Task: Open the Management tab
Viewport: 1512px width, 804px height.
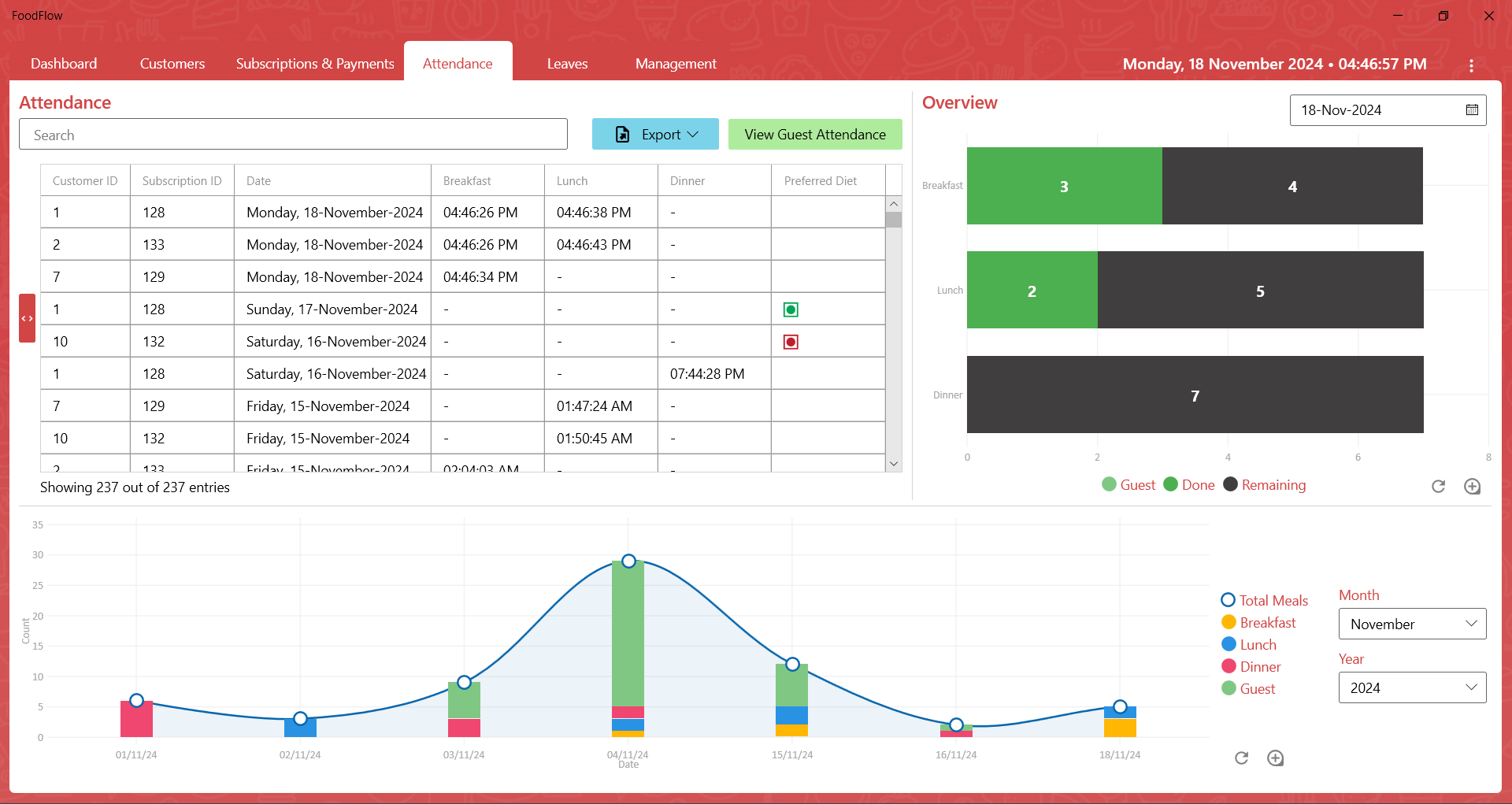Action: 676,64
